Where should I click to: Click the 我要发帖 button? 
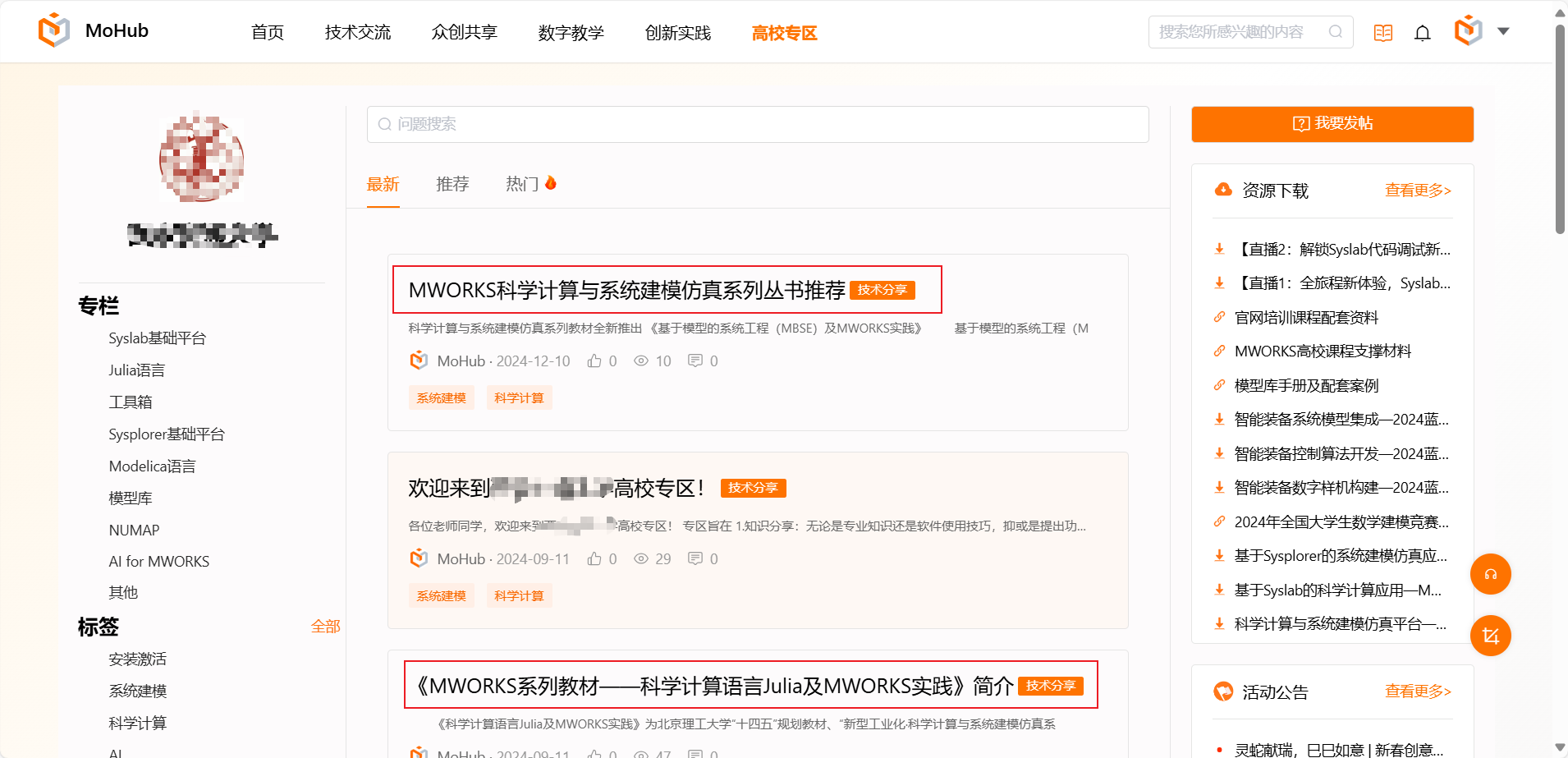1332,124
